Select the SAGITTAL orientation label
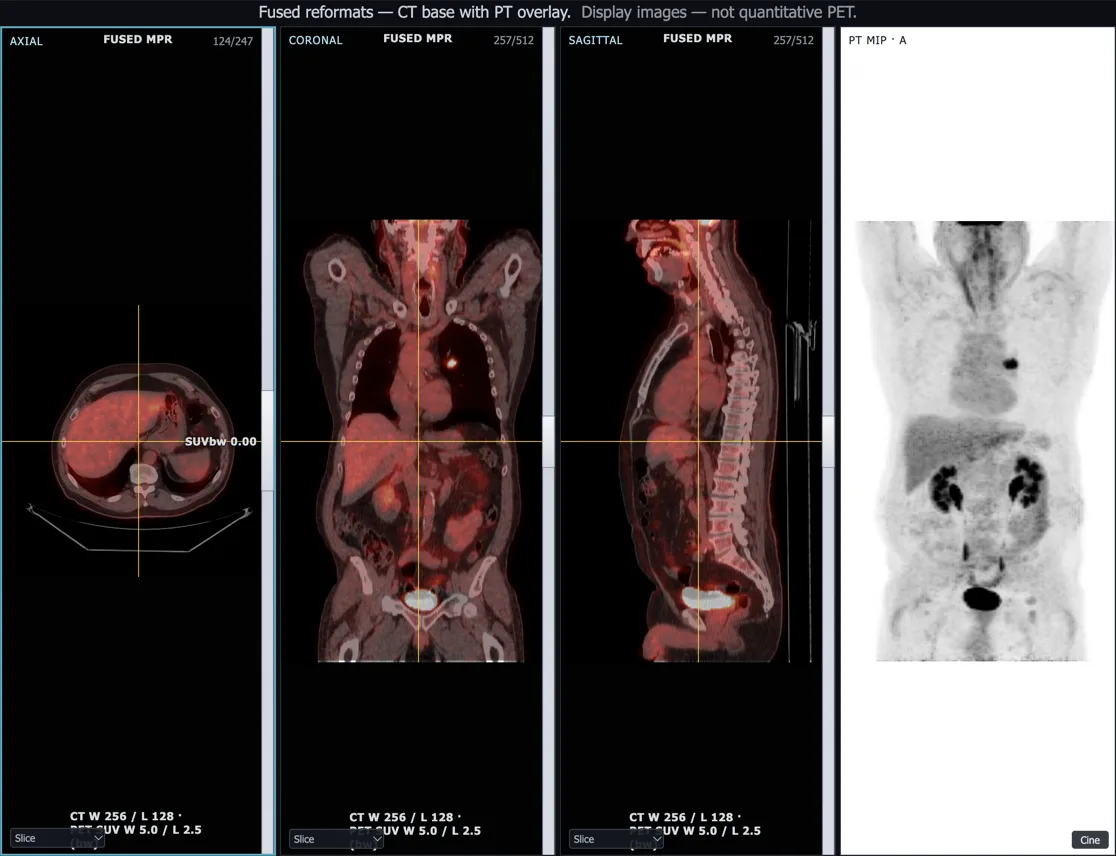The height and width of the screenshot is (856, 1116). 595,41
